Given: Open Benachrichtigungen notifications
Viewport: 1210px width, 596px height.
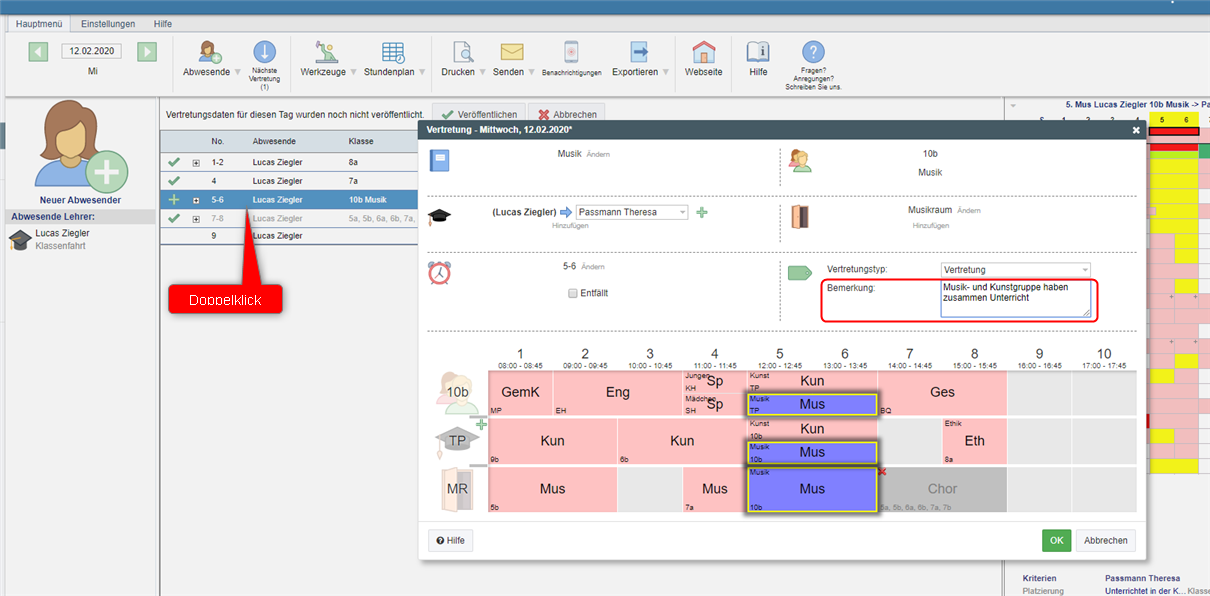Looking at the screenshot, I should tap(571, 52).
